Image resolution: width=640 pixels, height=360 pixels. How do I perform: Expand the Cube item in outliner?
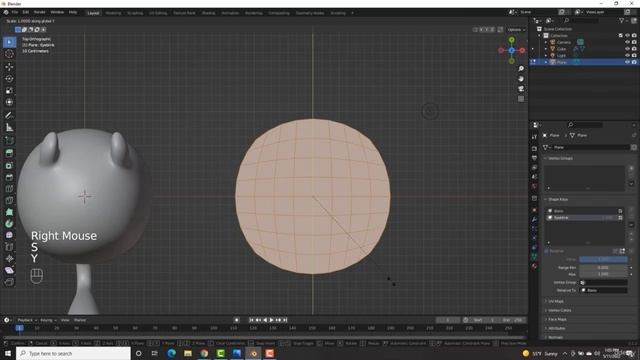[x=546, y=49]
